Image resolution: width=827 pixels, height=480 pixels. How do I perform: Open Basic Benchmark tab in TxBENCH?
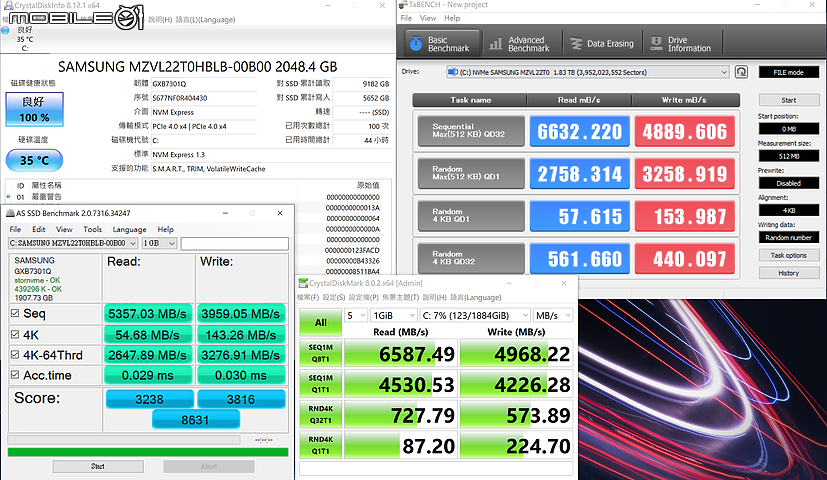tap(442, 43)
